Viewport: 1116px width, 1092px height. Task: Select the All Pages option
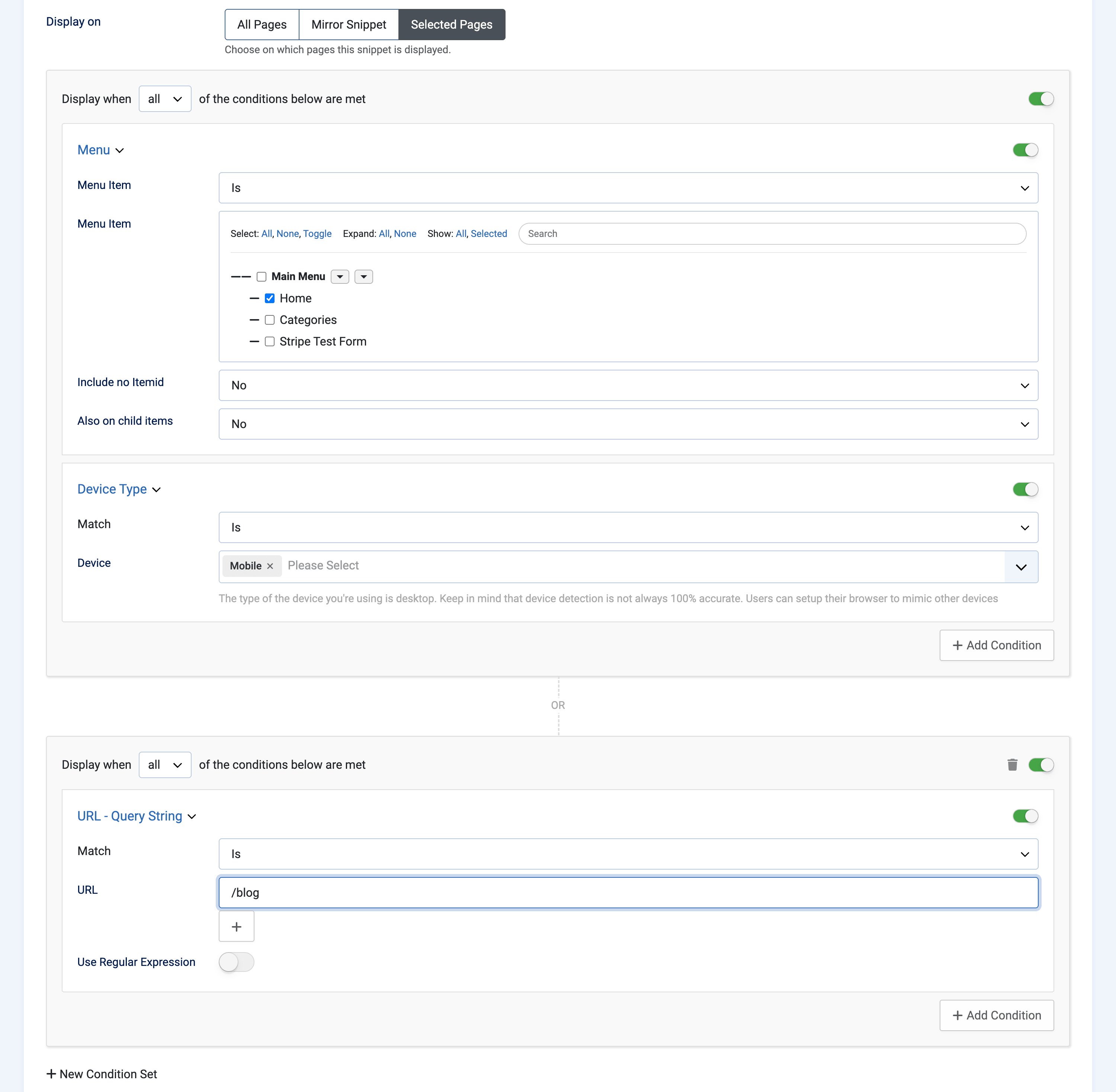262,25
